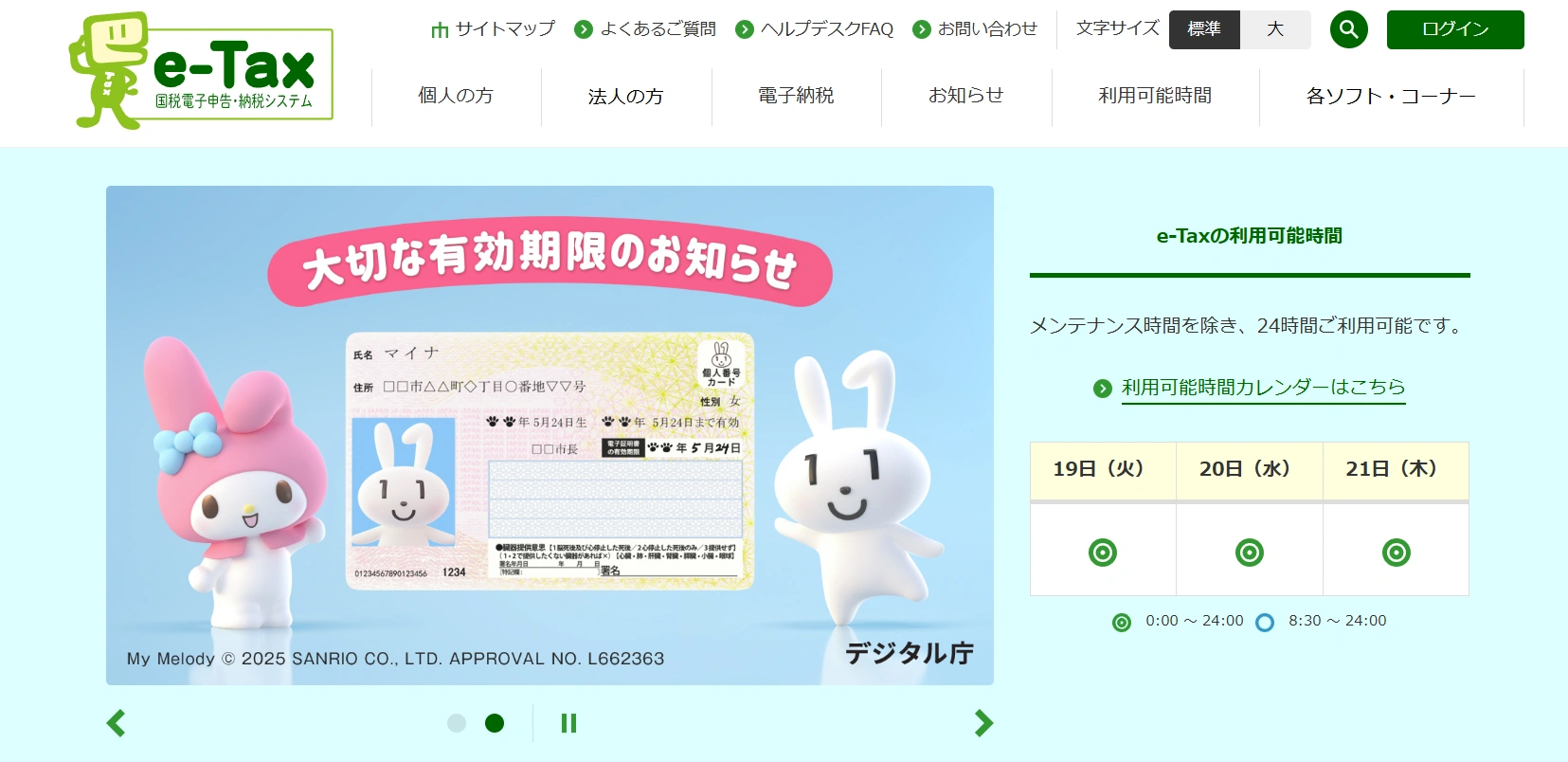This screenshot has width=1568, height=762.
Task: Click arrow icon beside お問い合わせ
Action: 922,29
